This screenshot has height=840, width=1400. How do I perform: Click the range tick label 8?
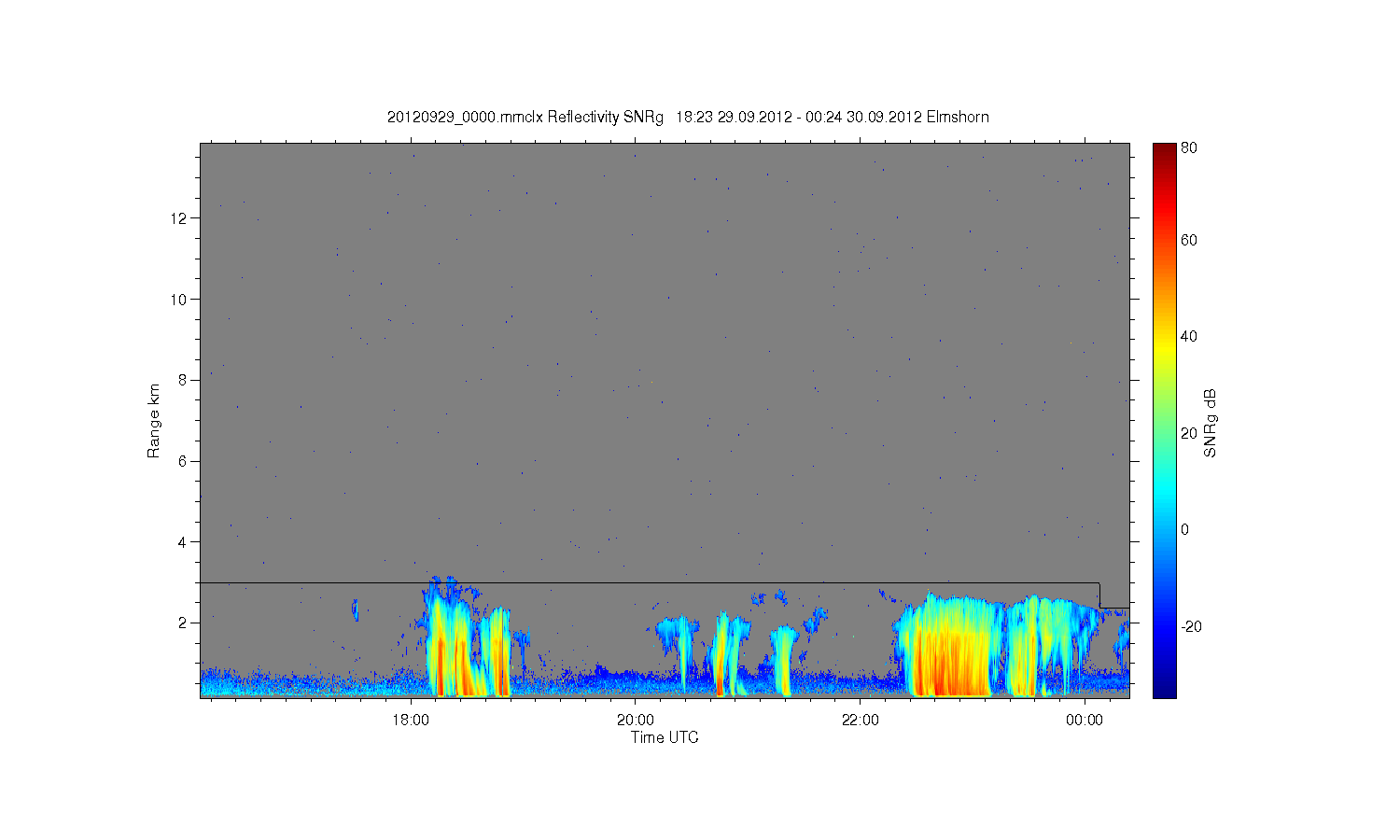click(x=184, y=380)
